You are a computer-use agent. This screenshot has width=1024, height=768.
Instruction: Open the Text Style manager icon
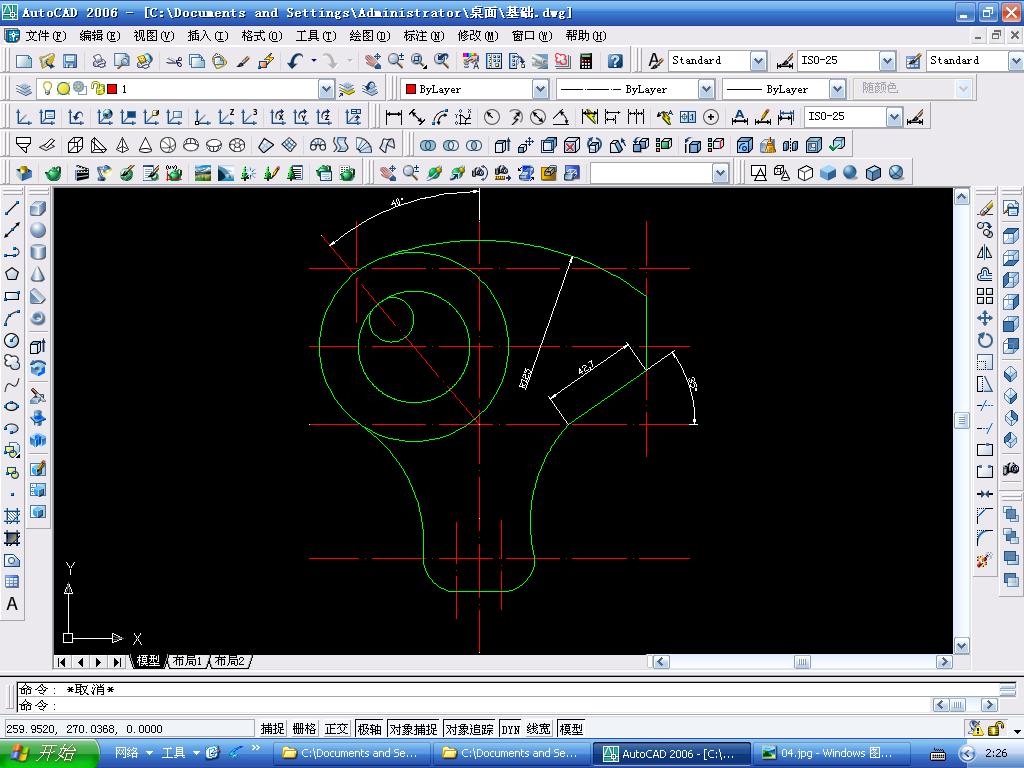(x=654, y=61)
